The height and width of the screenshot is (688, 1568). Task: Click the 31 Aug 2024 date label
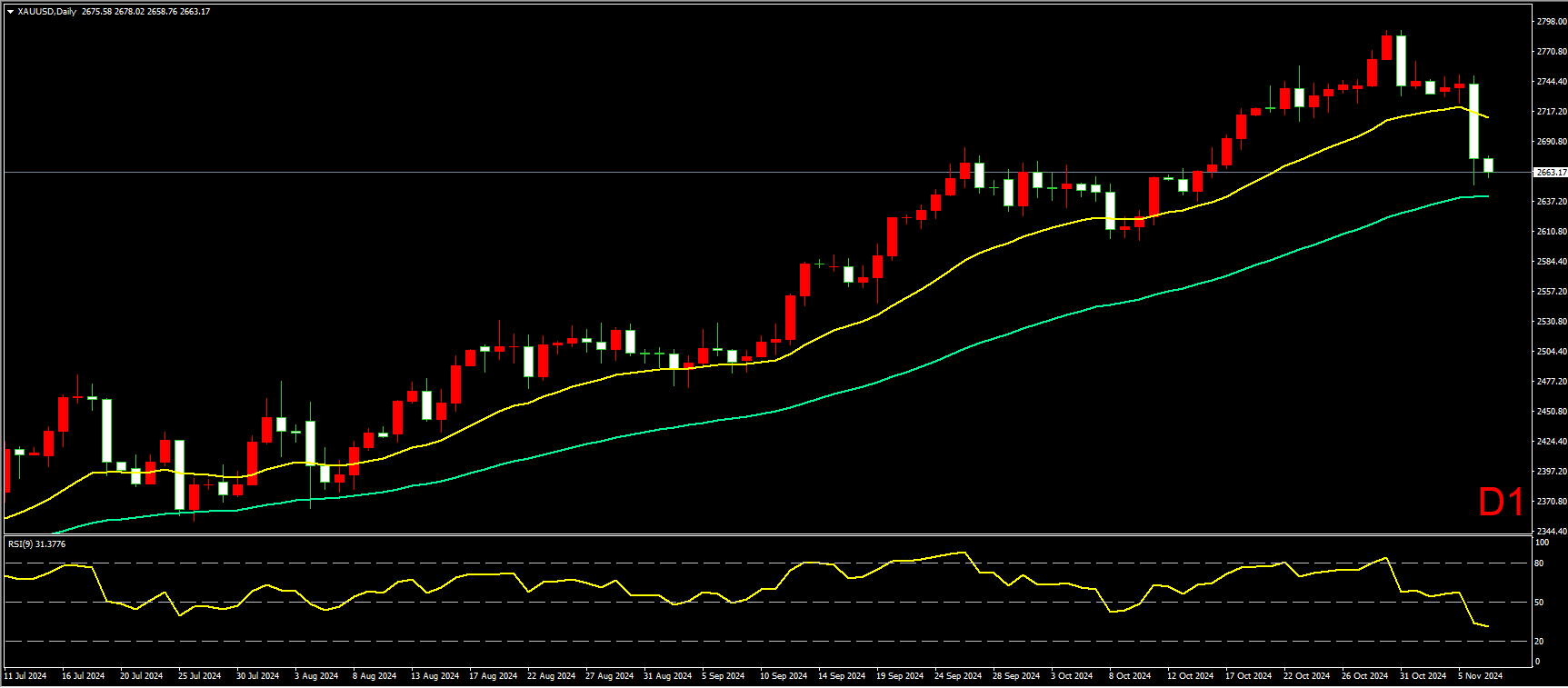[x=668, y=676]
